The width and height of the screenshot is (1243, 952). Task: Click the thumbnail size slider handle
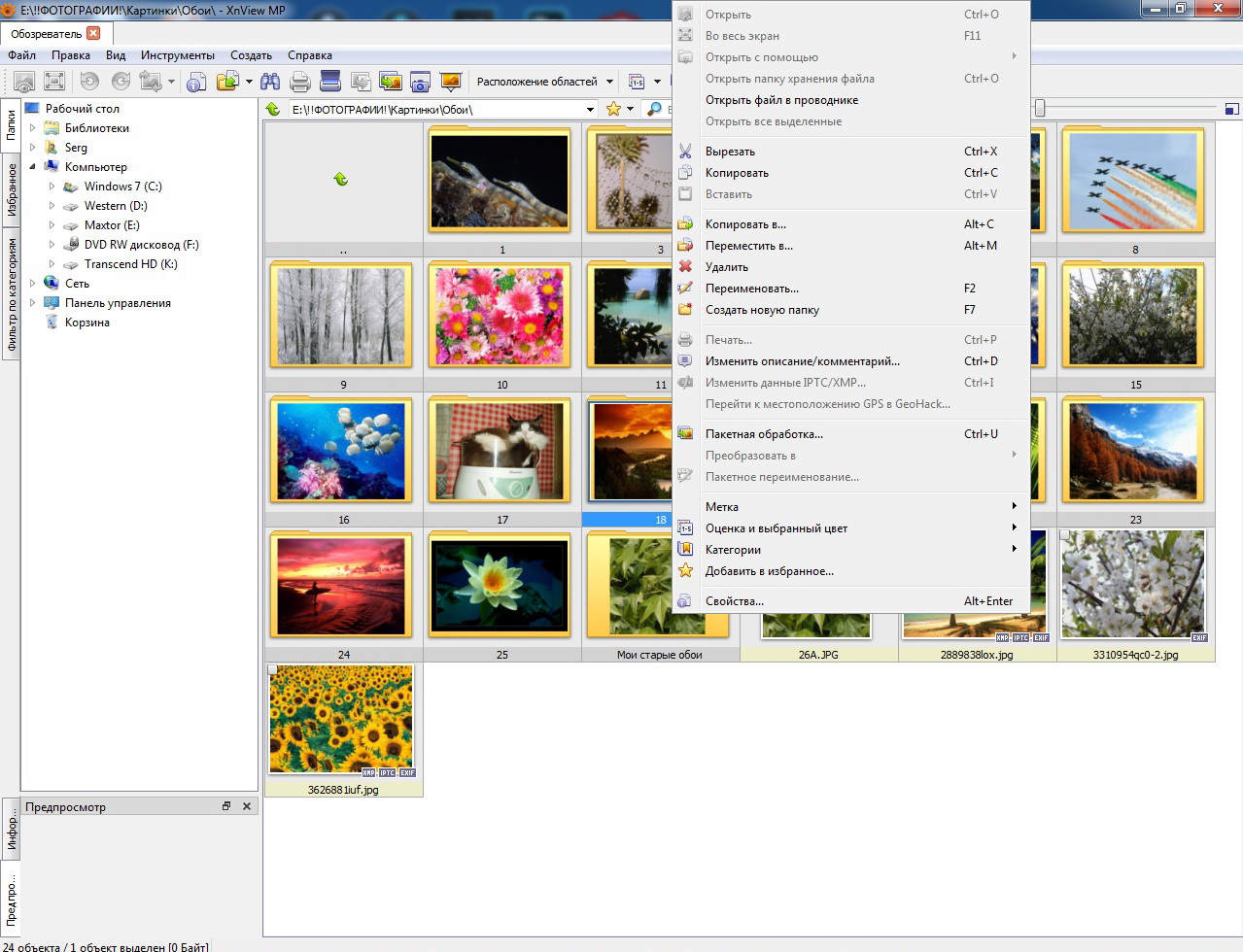coord(1040,109)
